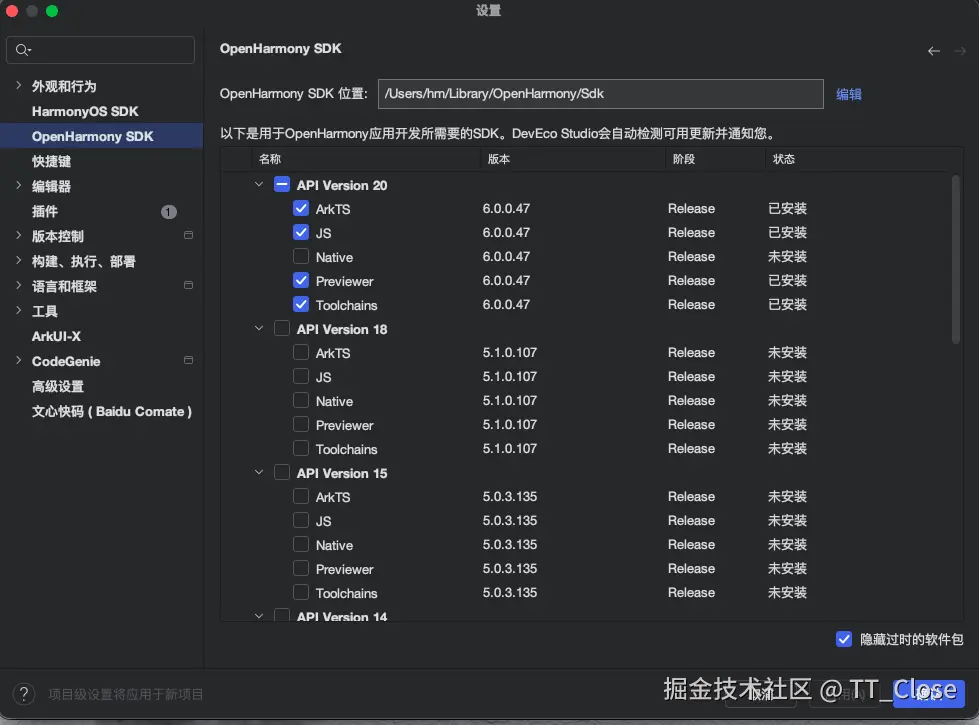This screenshot has height=725, width=979.
Task: Click the back navigation arrow at top right
Action: [934, 50]
